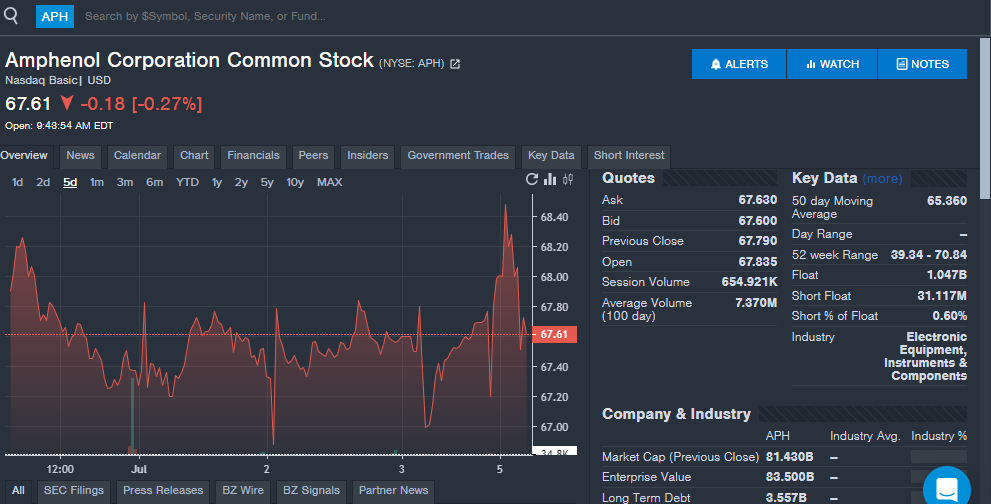Viewport: 991px width, 504px height.
Task: Switch to bar chart type icon
Action: point(550,180)
